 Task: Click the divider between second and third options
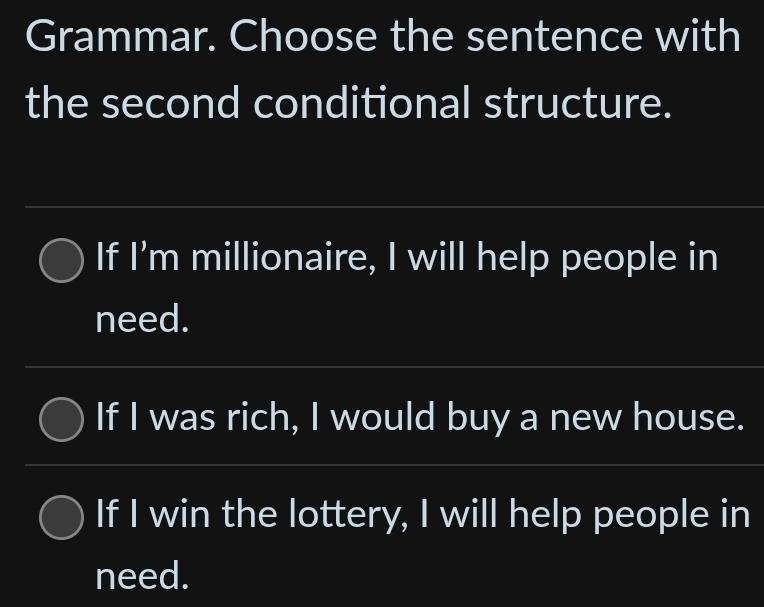tap(393, 465)
